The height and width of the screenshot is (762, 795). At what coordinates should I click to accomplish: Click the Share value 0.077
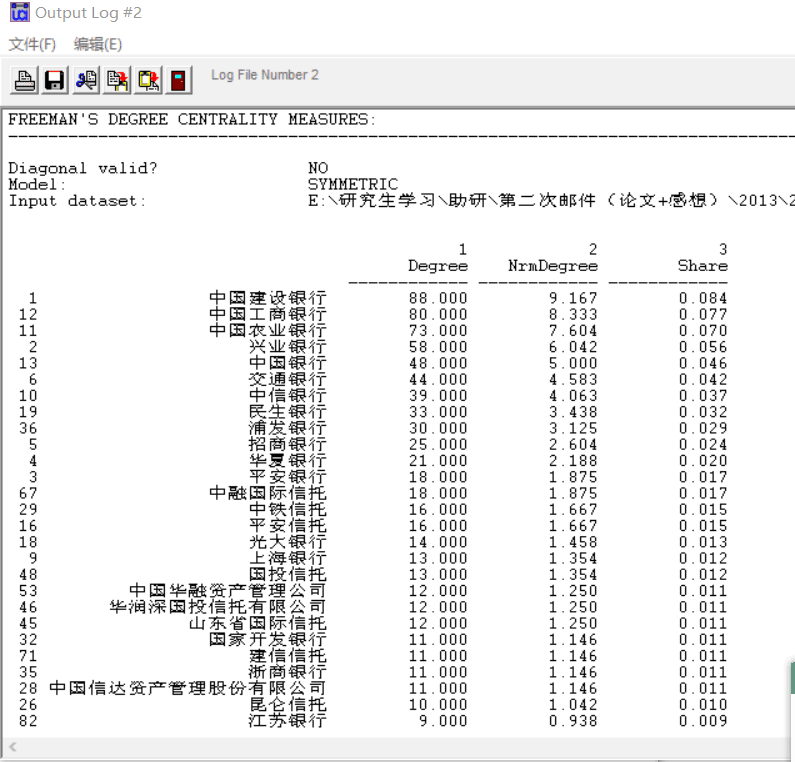point(703,314)
